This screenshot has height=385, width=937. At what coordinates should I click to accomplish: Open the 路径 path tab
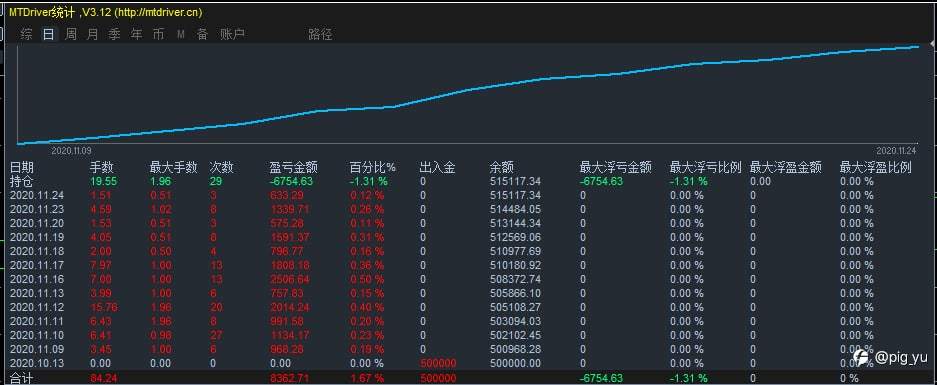[320, 34]
